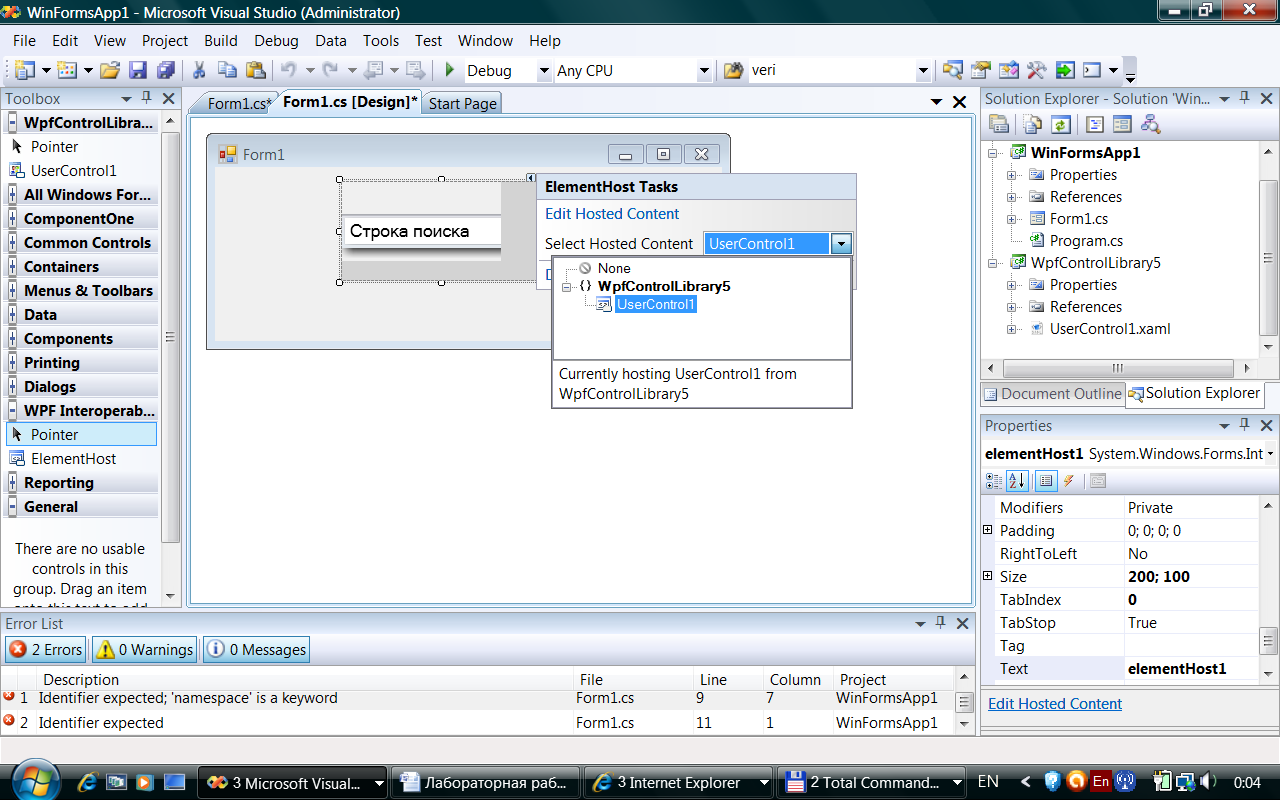This screenshot has width=1280, height=800.
Task: Switch to the Start Page tab
Action: click(x=462, y=103)
